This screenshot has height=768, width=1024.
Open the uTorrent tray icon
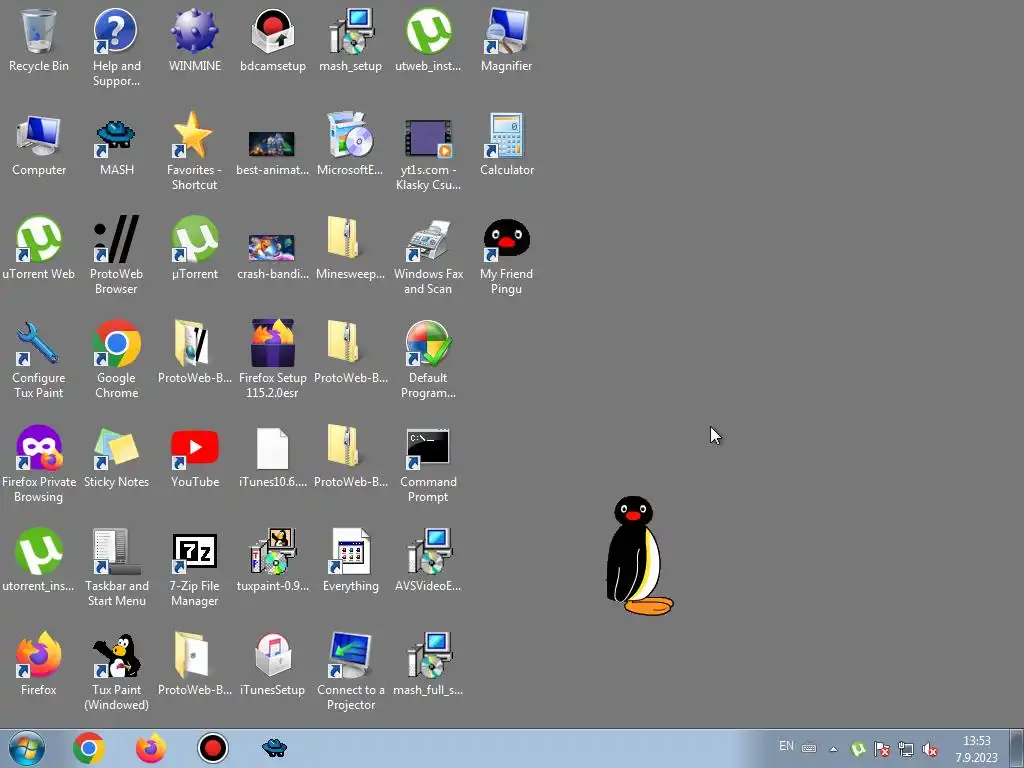click(858, 749)
